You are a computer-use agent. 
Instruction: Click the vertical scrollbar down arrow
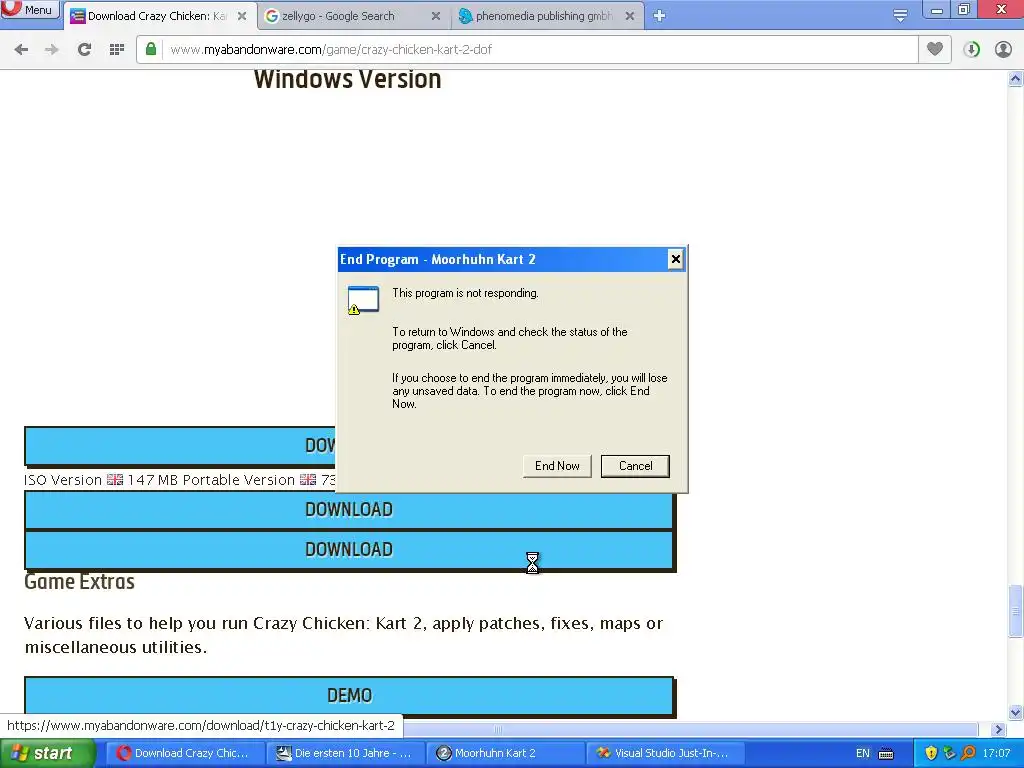tap(1016, 712)
